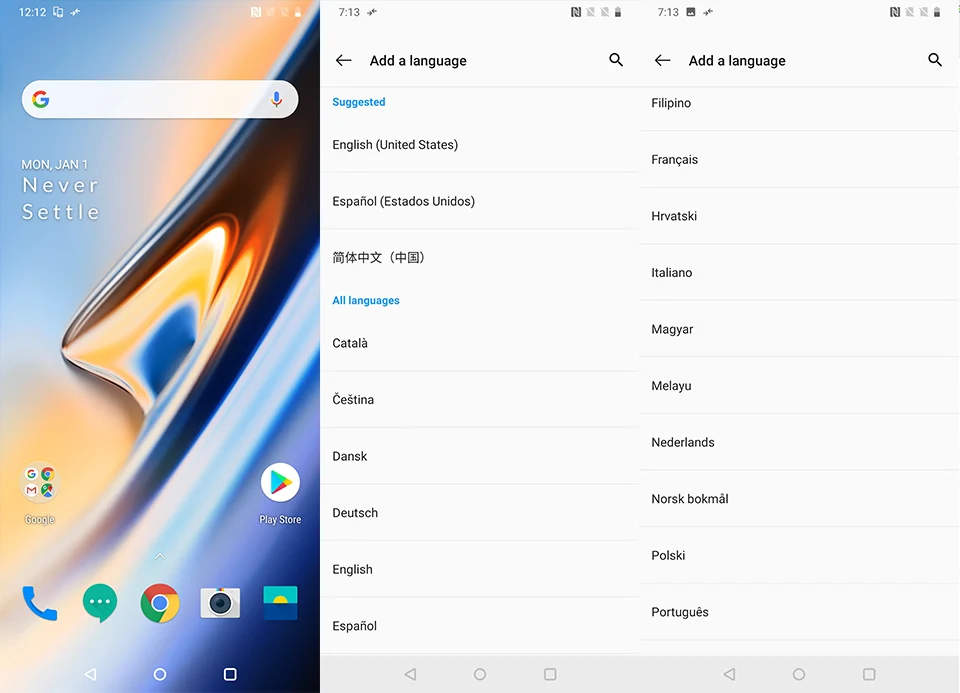Select Español (Estados Unidos) language
The width and height of the screenshot is (960, 693).
point(479,201)
